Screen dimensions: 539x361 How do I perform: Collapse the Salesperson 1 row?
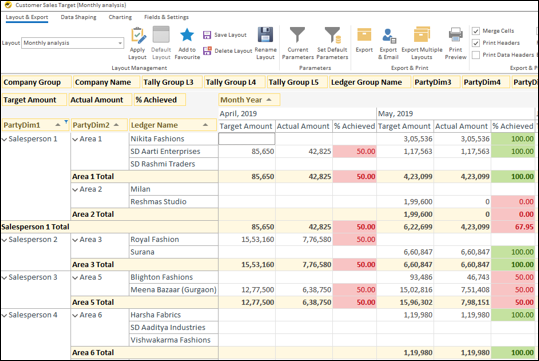coord(4,139)
